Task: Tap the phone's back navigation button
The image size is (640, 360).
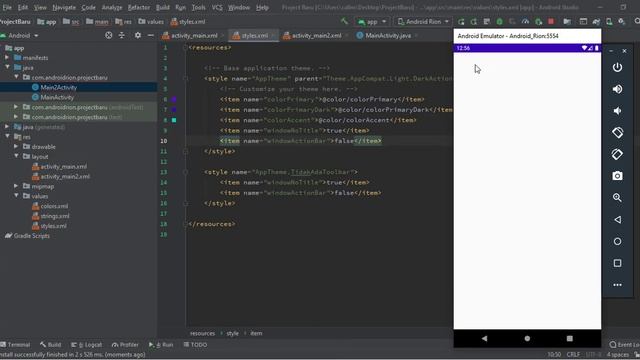Action: [484, 338]
